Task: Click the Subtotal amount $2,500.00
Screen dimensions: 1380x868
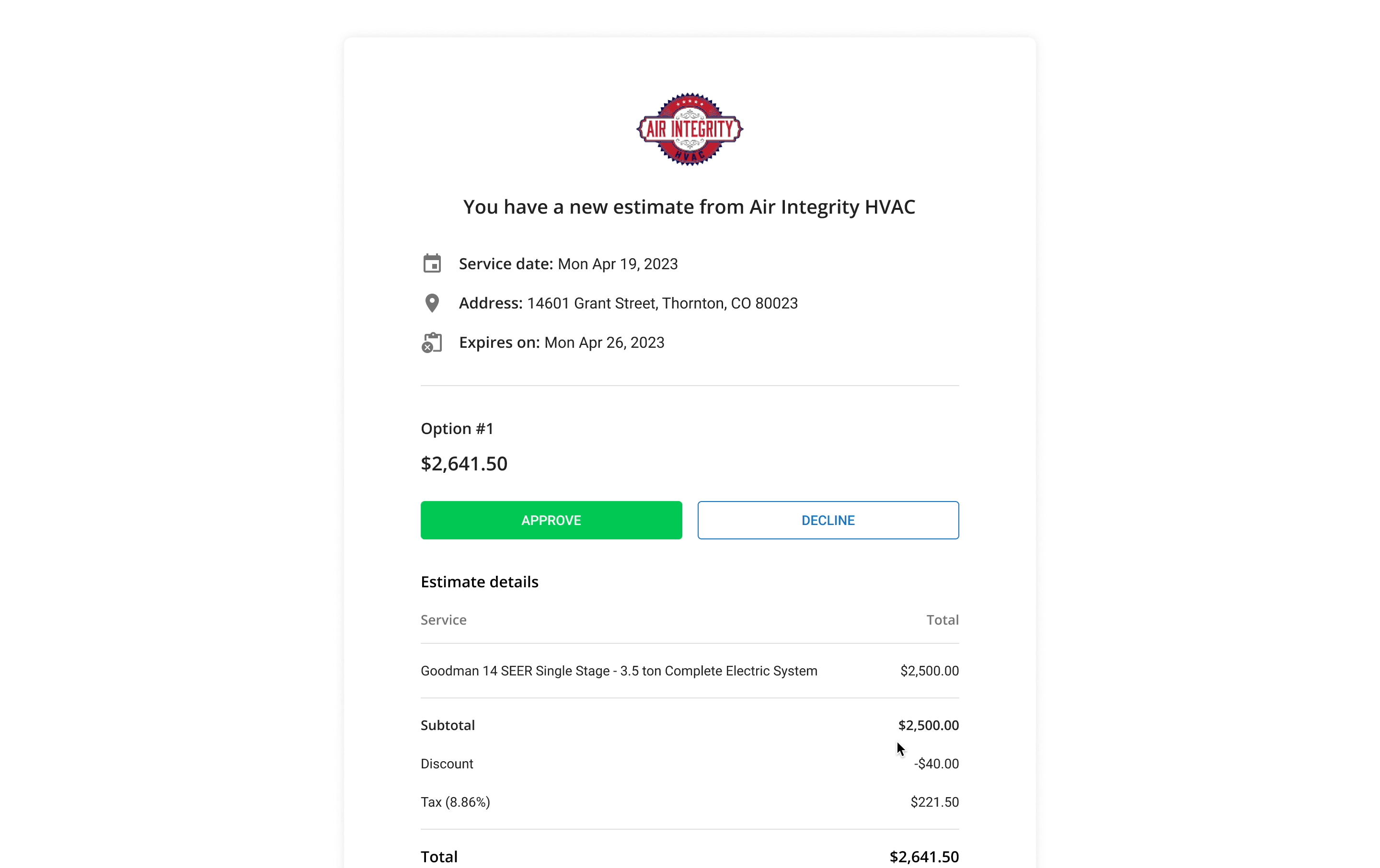Action: (928, 725)
